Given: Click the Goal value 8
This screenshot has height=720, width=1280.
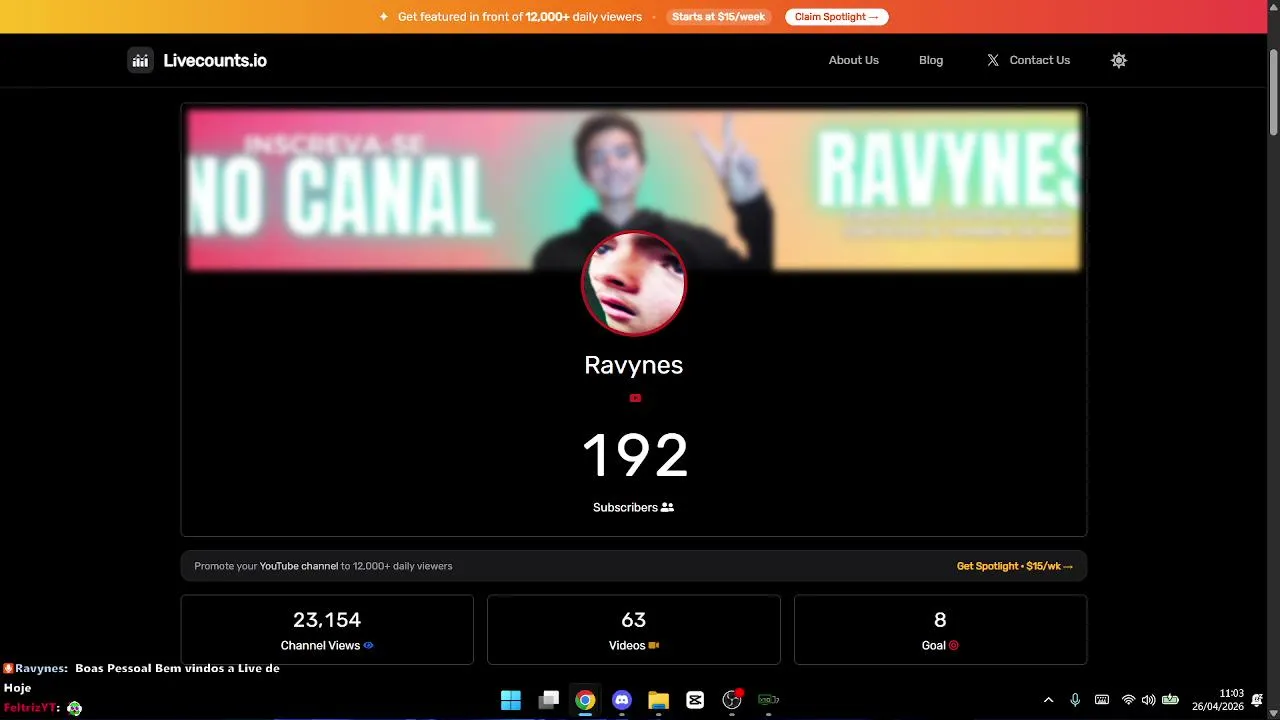Looking at the screenshot, I should (x=940, y=620).
